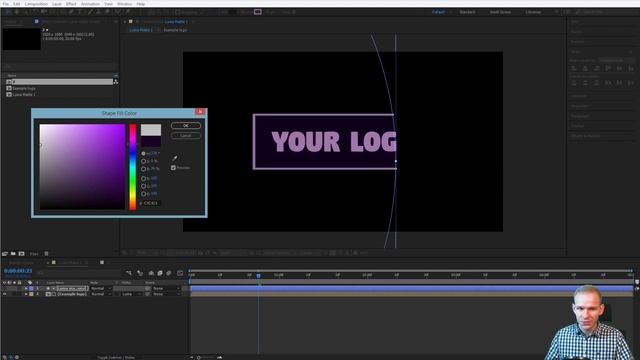Open Parent dropdown for Example logo layer
Viewport: 640px width, 360px height.
point(166,294)
